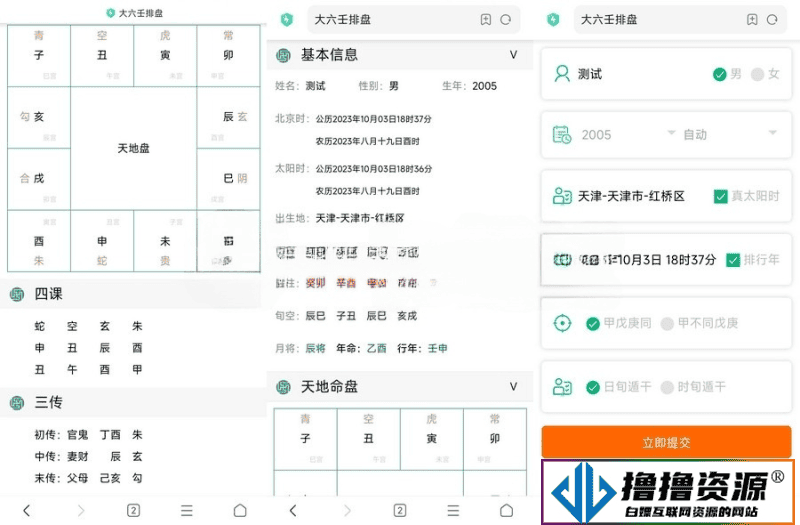Click the 四课 section heading
Viewport: 800px width, 525px height.
(x=48, y=294)
